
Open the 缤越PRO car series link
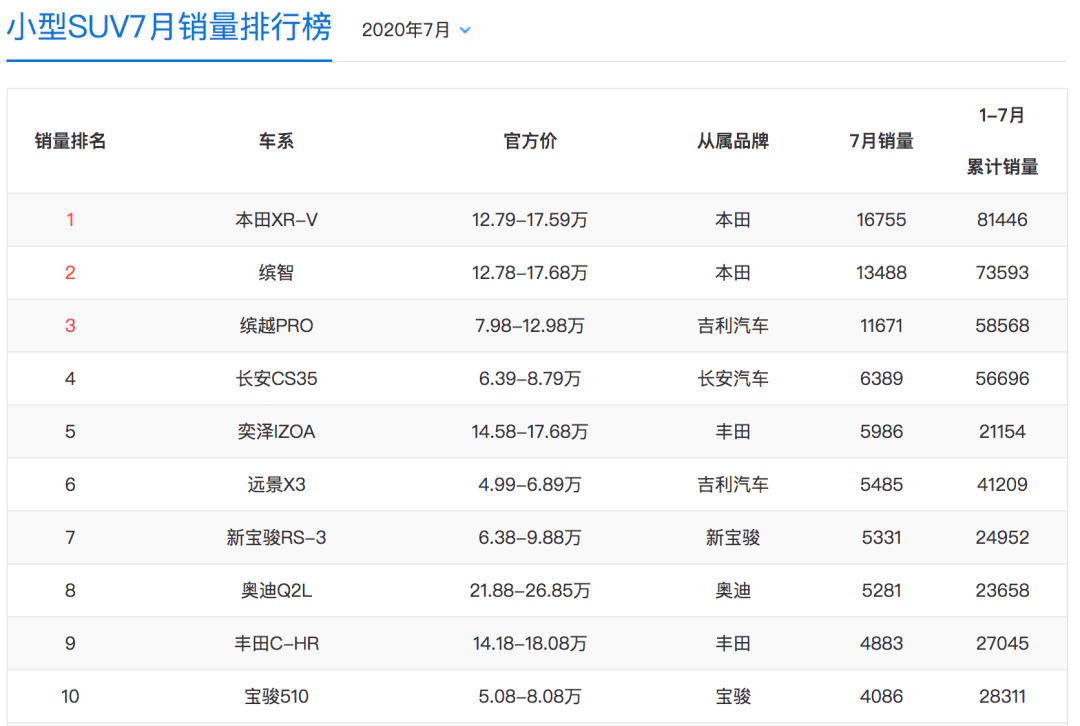(x=276, y=325)
